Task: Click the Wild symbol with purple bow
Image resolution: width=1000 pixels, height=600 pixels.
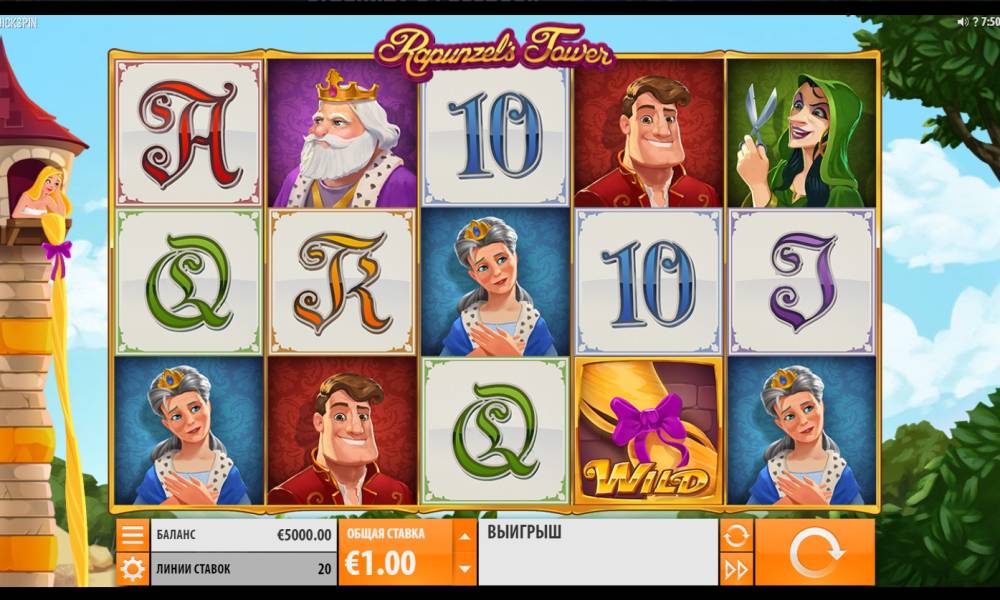Action: [x=649, y=431]
